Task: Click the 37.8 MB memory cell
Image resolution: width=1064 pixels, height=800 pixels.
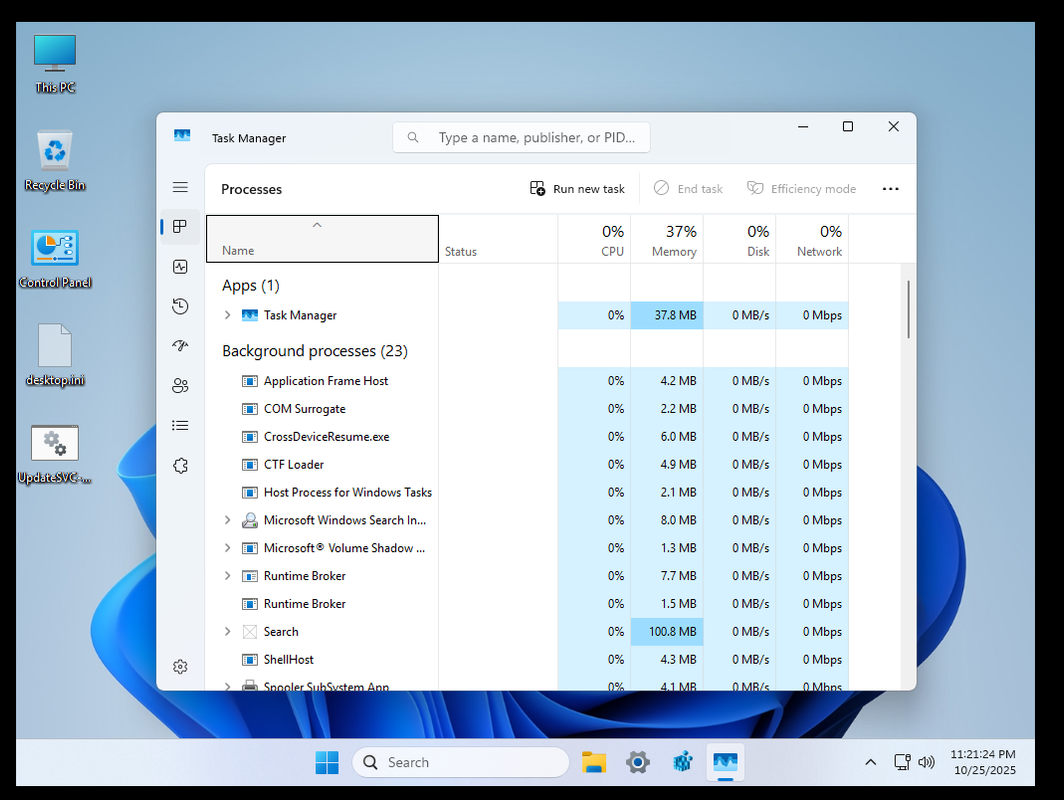Action: click(x=667, y=315)
